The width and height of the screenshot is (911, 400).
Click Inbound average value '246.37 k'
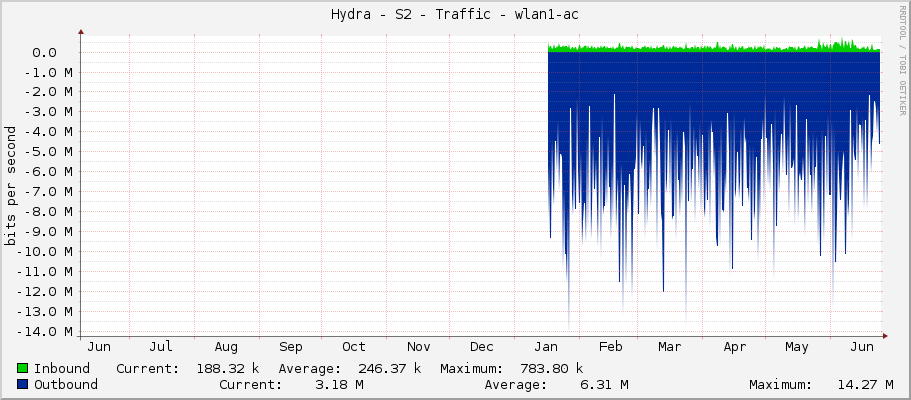(x=390, y=368)
